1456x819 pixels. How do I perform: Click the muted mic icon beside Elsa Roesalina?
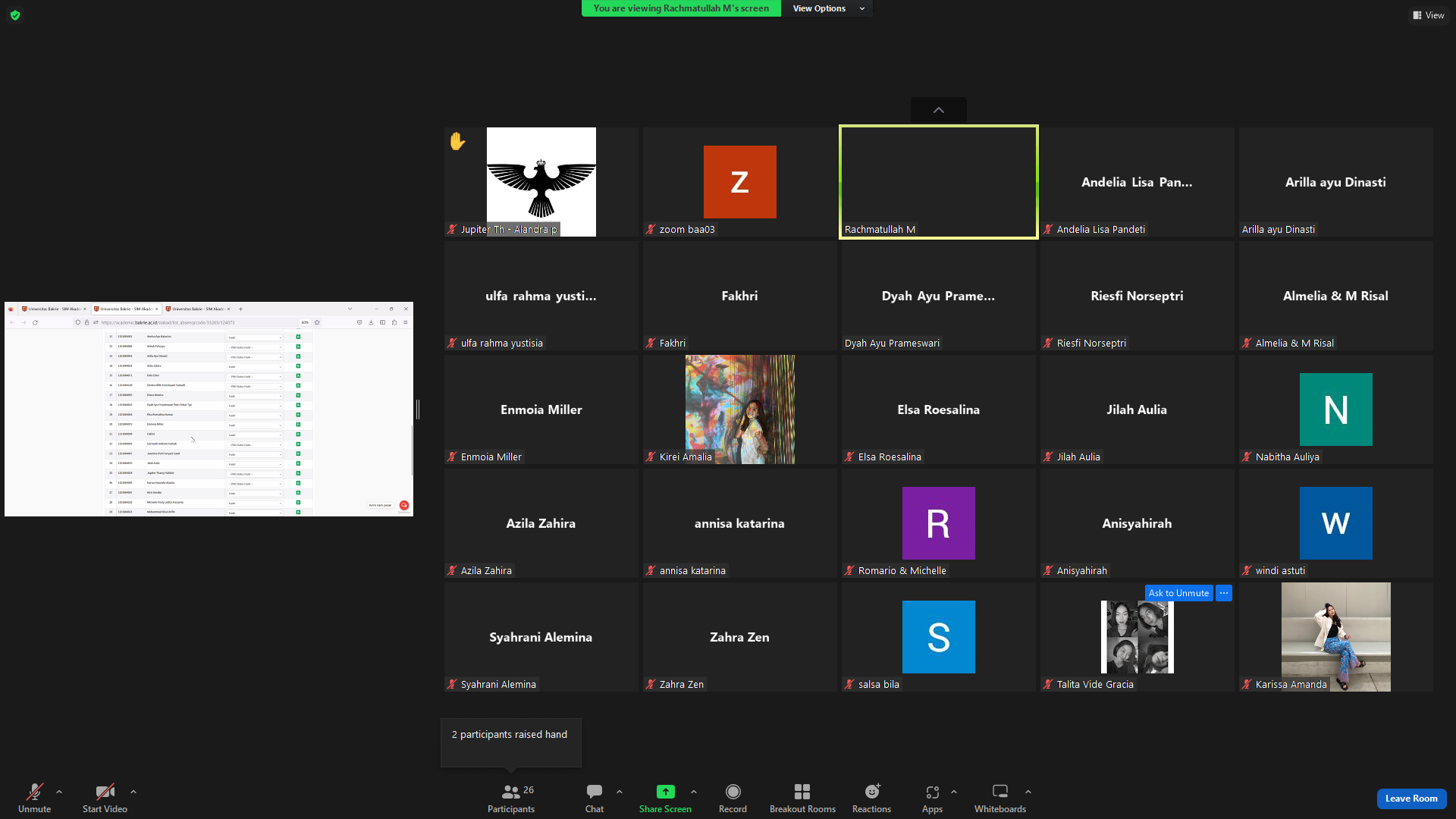coord(849,457)
